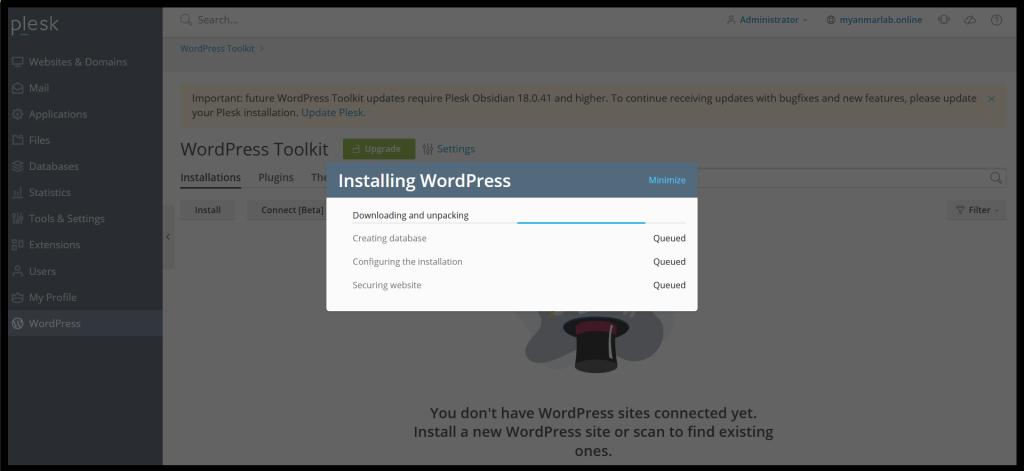Click the puzzle icon beside Extensions
This screenshot has height=471, width=1024.
(18, 245)
